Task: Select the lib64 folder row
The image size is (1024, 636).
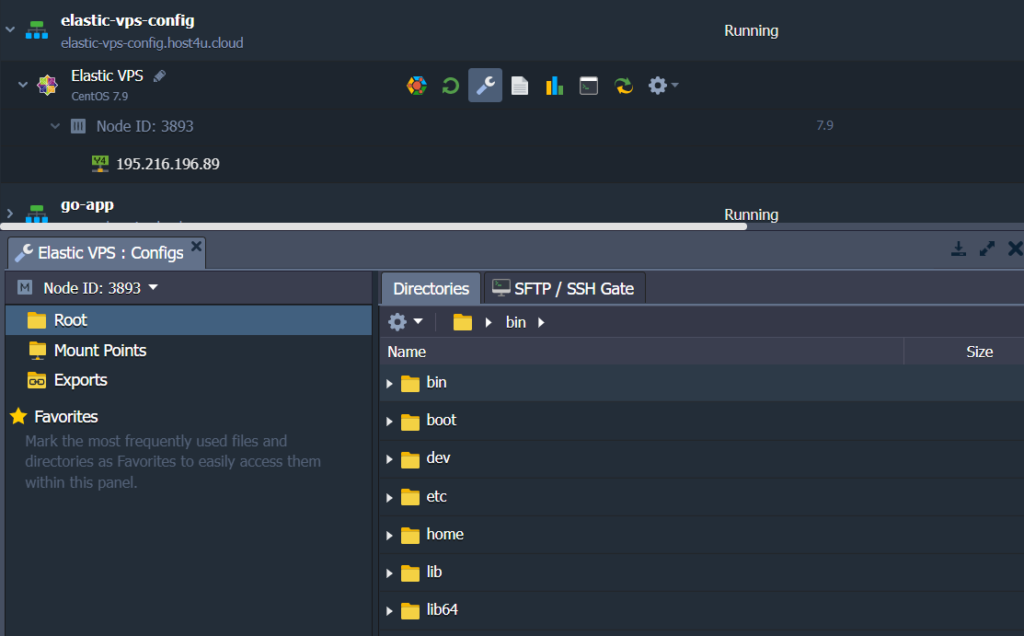Action: (701, 611)
